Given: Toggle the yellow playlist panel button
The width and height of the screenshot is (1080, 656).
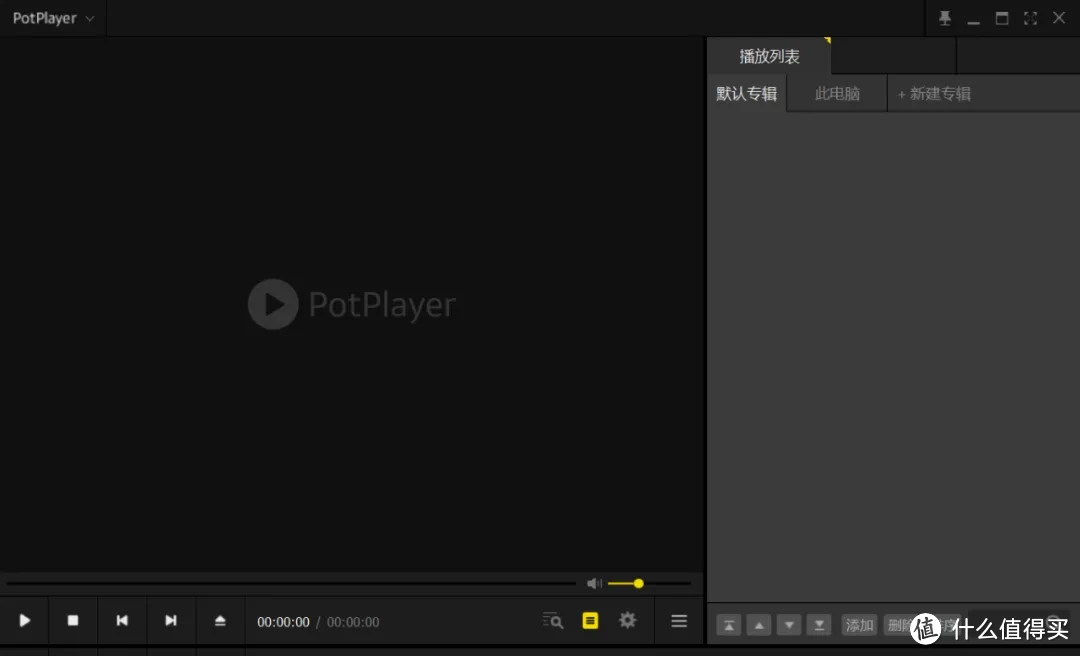Looking at the screenshot, I should point(590,621).
